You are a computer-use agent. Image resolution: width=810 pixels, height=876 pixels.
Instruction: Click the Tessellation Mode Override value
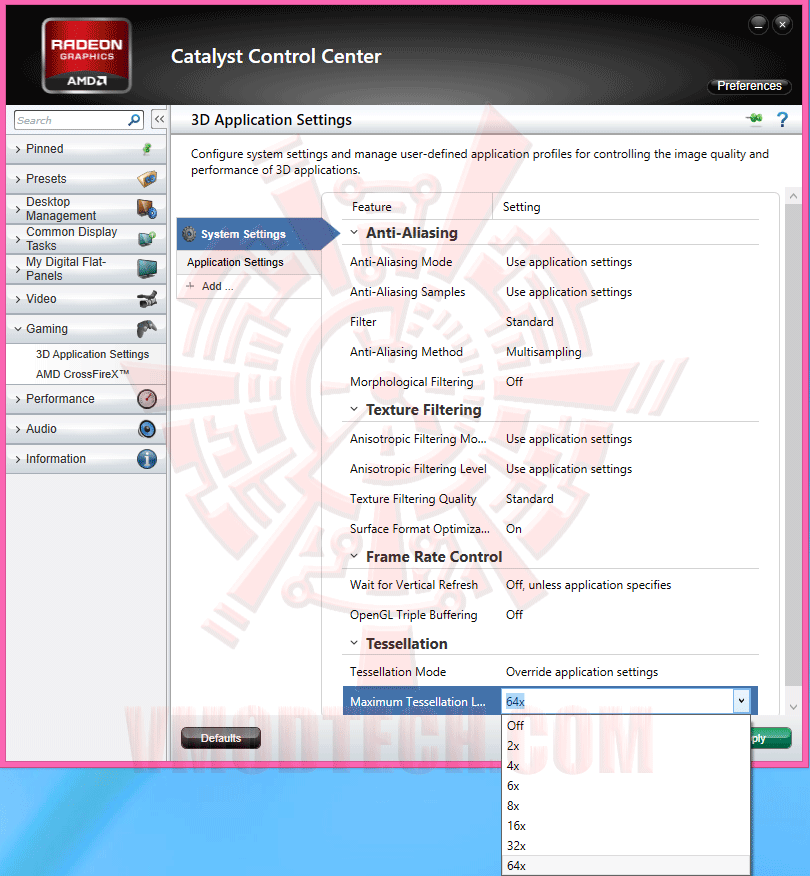(x=582, y=672)
